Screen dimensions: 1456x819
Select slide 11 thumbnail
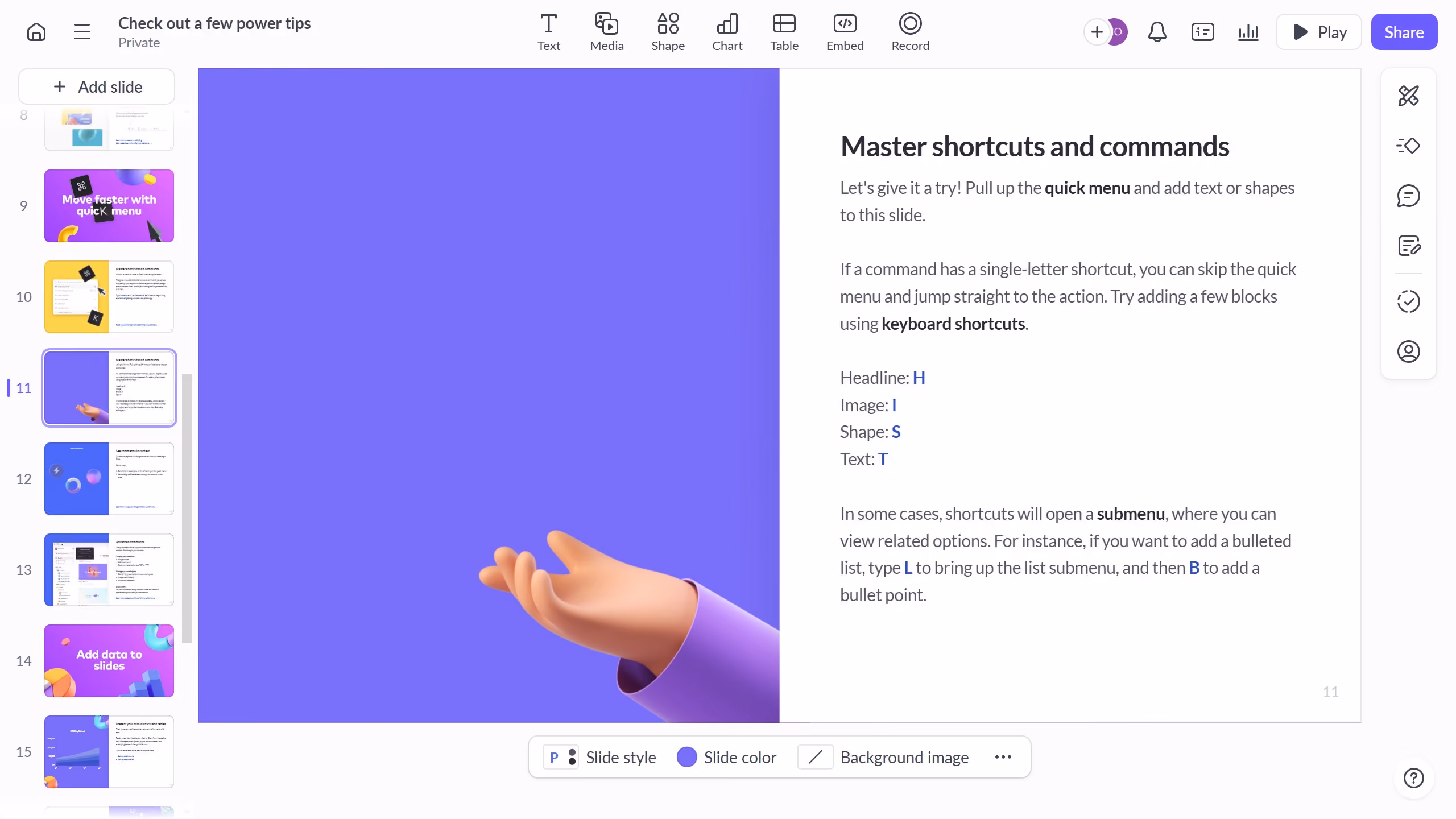tap(109, 388)
